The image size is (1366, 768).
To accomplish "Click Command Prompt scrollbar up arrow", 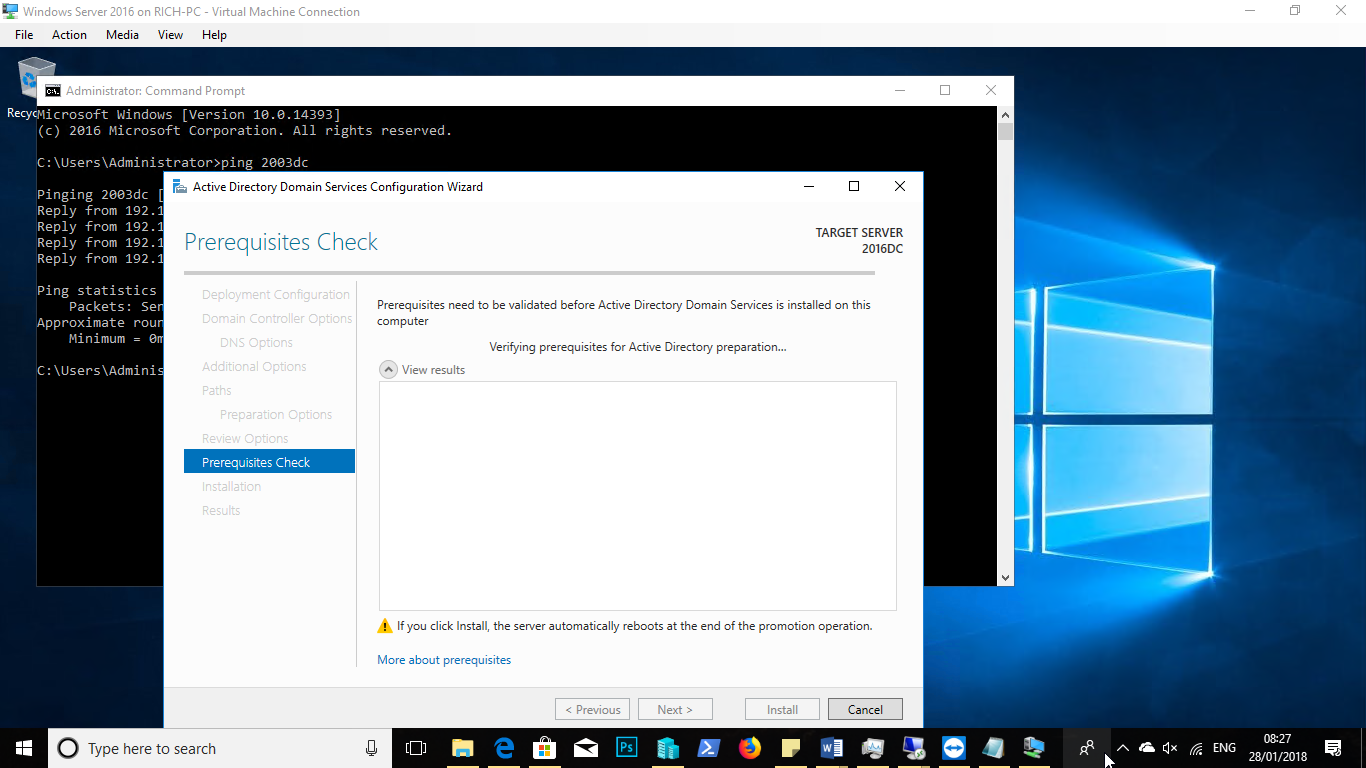I will [1005, 115].
